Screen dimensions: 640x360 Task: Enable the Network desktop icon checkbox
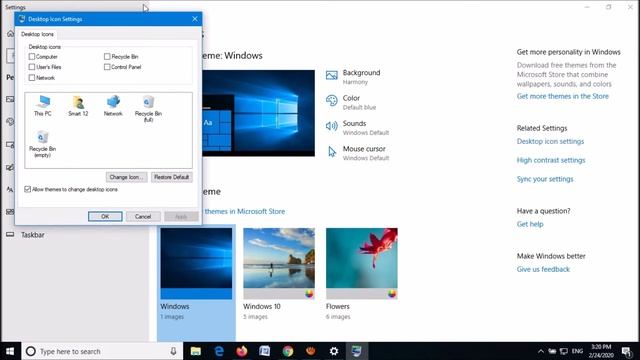pos(32,77)
